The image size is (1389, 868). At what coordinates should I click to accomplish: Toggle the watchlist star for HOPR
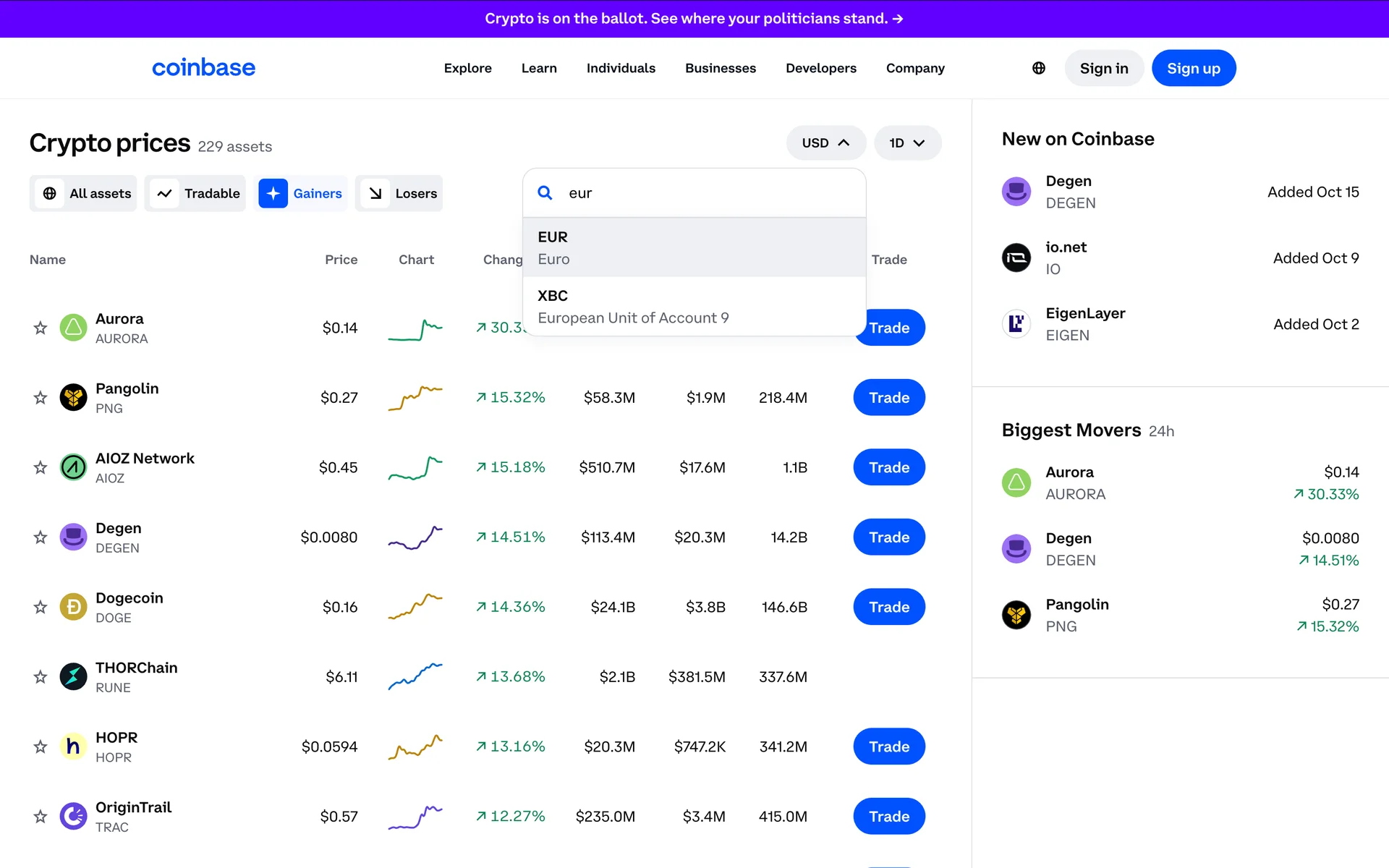pyautogui.click(x=41, y=746)
